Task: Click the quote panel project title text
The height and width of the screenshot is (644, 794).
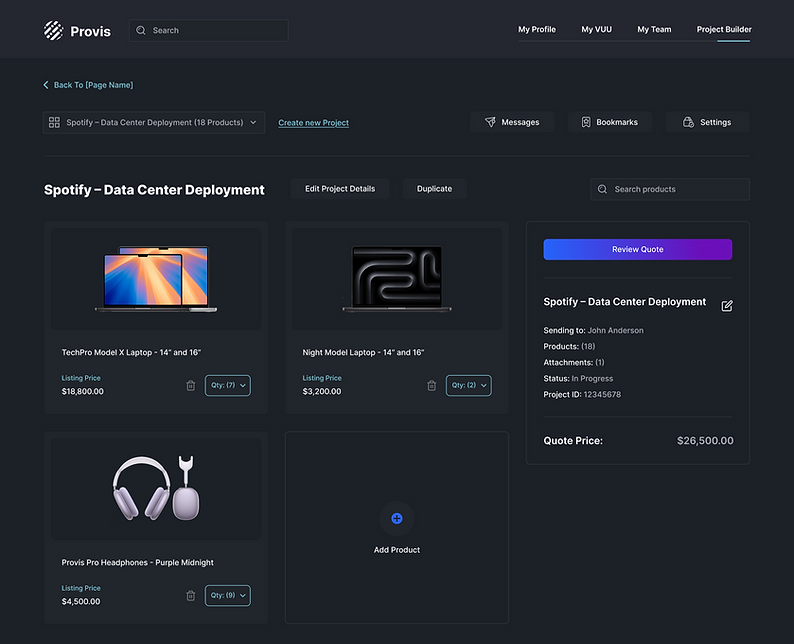Action: [624, 302]
